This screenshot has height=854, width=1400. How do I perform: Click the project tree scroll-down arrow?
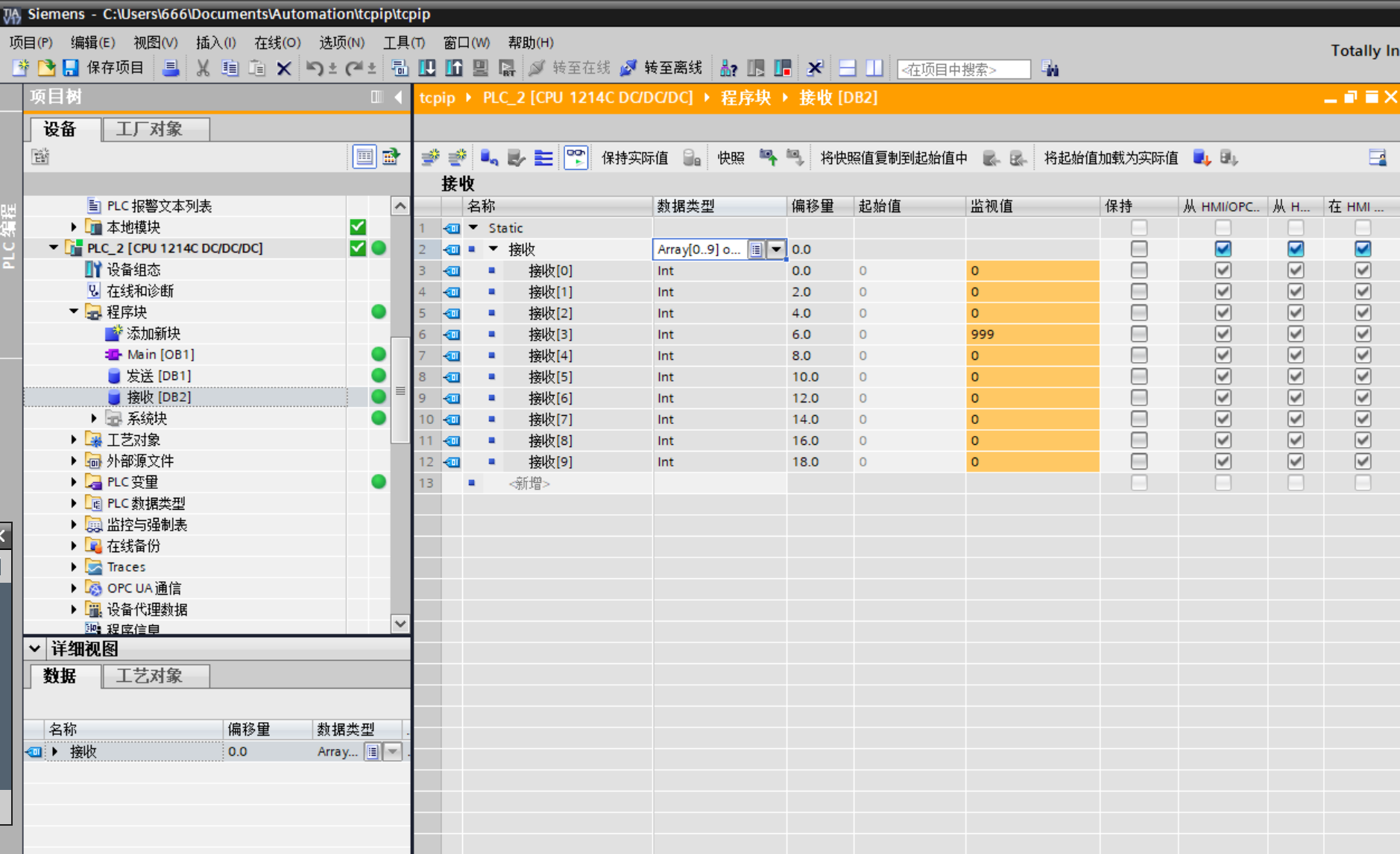400,624
